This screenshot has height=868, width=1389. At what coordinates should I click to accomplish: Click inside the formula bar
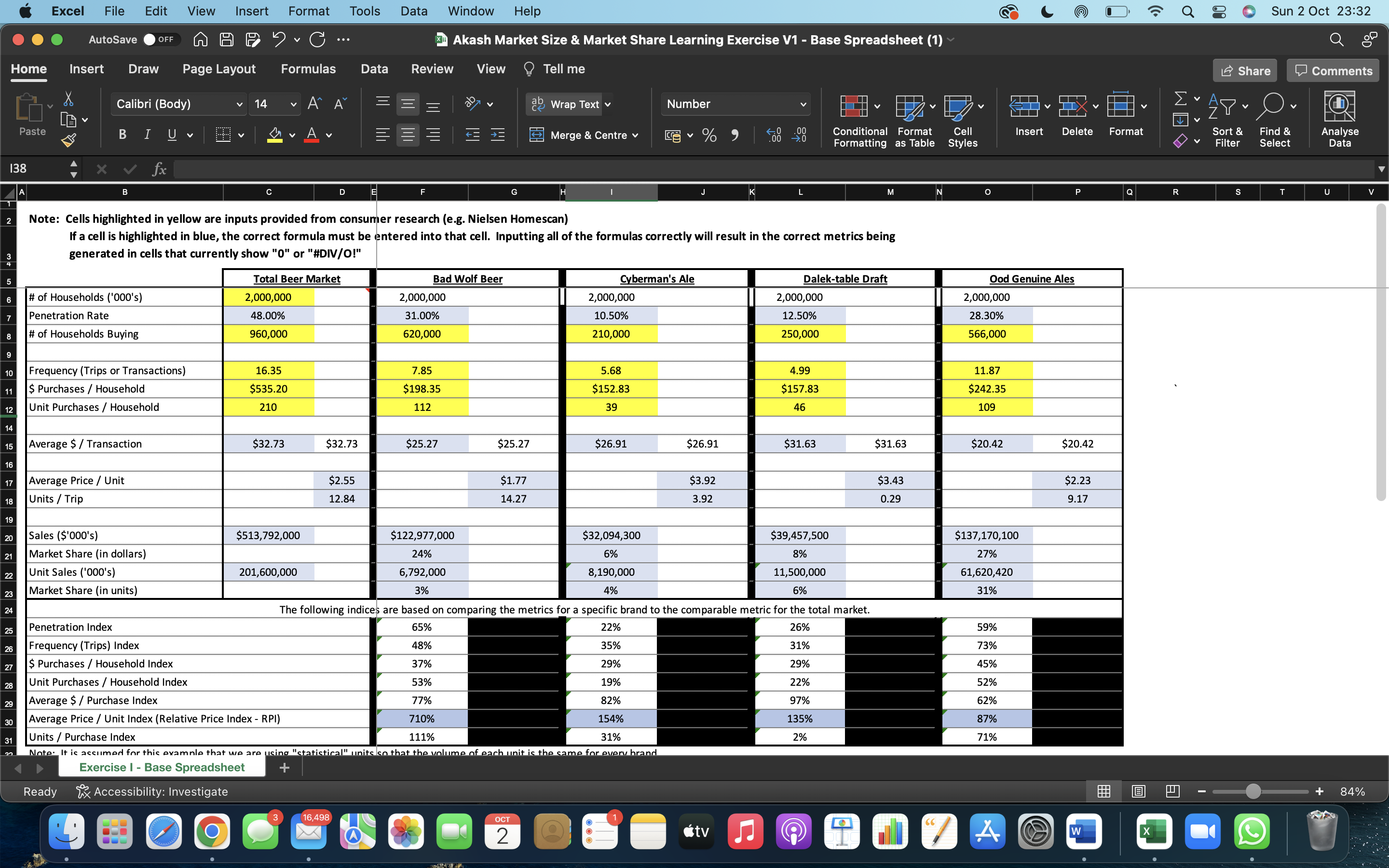pos(517,168)
